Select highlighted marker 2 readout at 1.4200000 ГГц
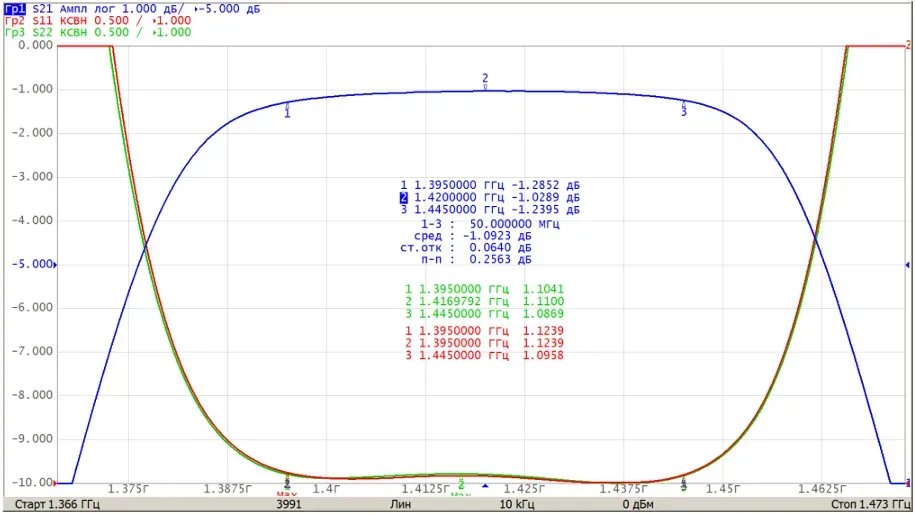This screenshot has height=514, width=915. 490,198
